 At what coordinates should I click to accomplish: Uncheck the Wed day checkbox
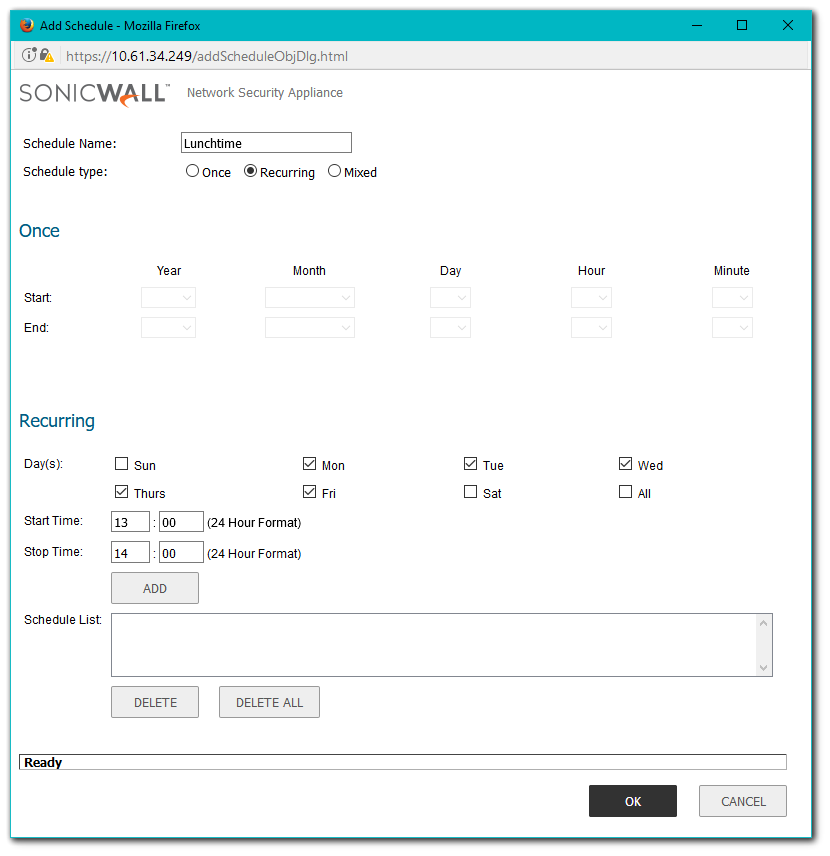click(x=626, y=464)
